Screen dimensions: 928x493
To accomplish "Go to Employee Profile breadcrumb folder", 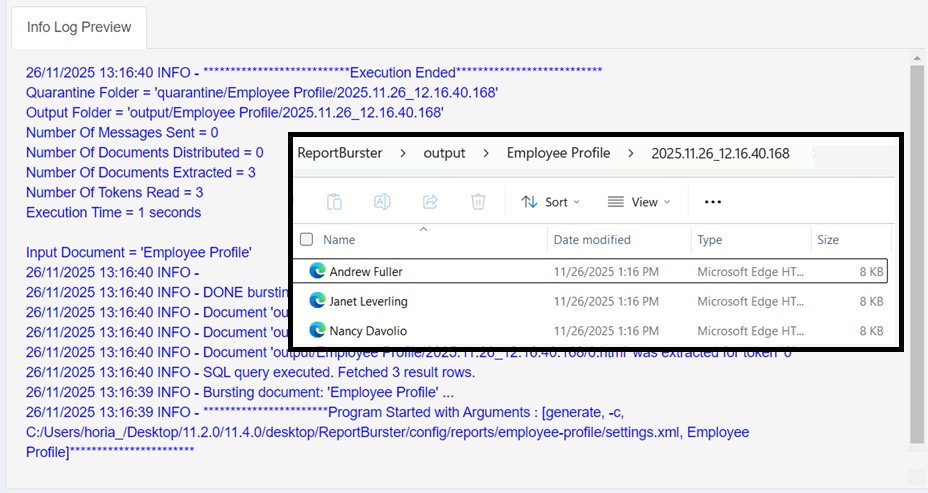I will [x=558, y=153].
